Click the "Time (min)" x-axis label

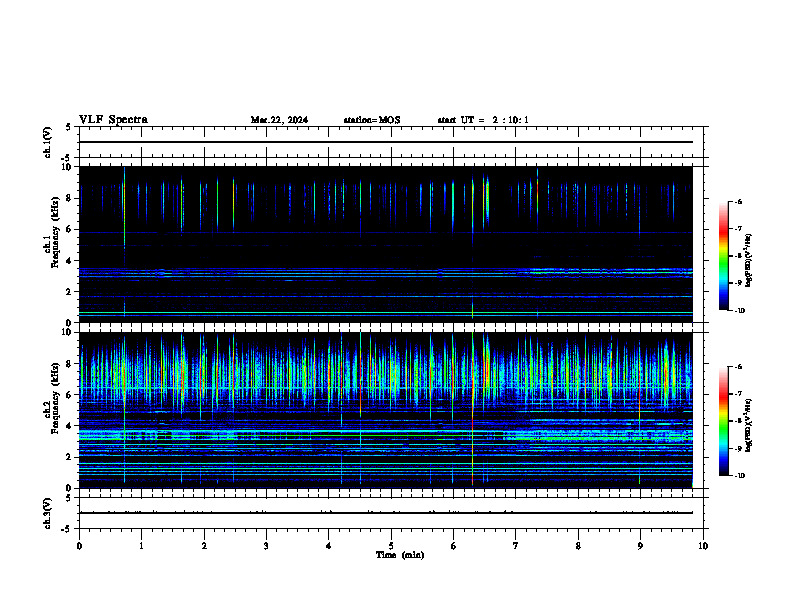(x=400, y=555)
